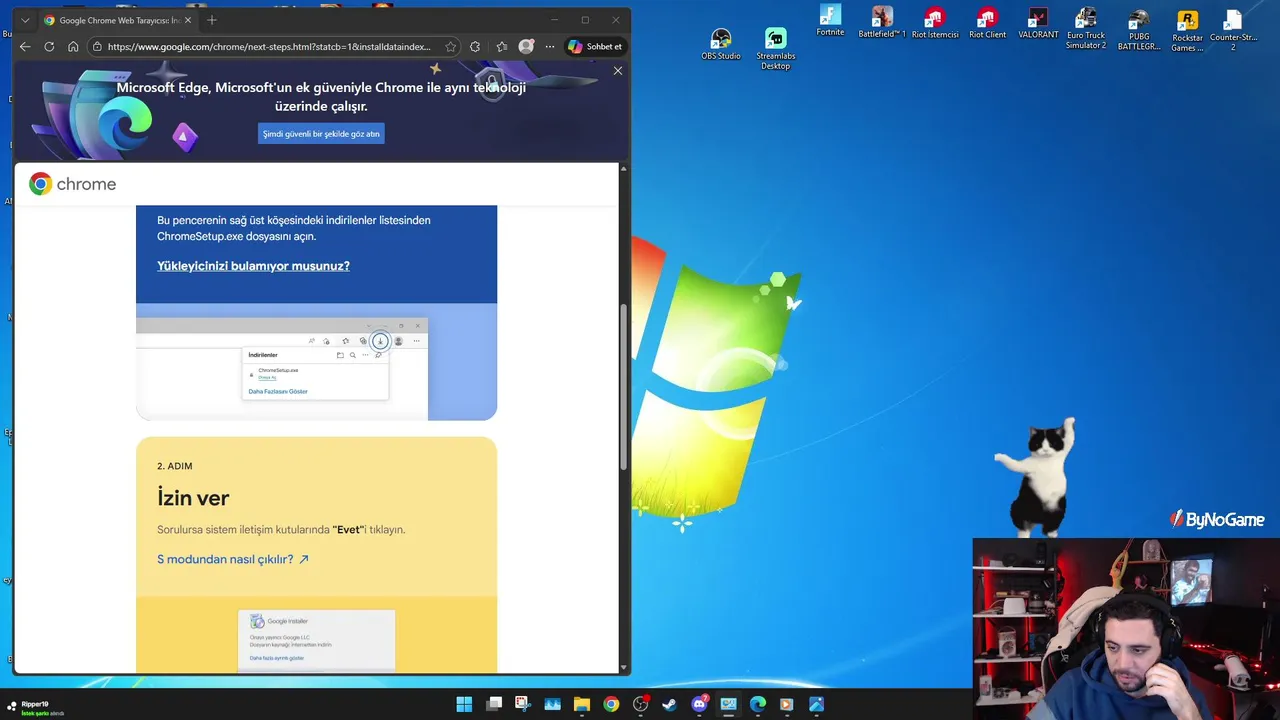Image resolution: width=1280 pixels, height=720 pixels.
Task: Open Discord from the taskbar
Action: (x=699, y=704)
